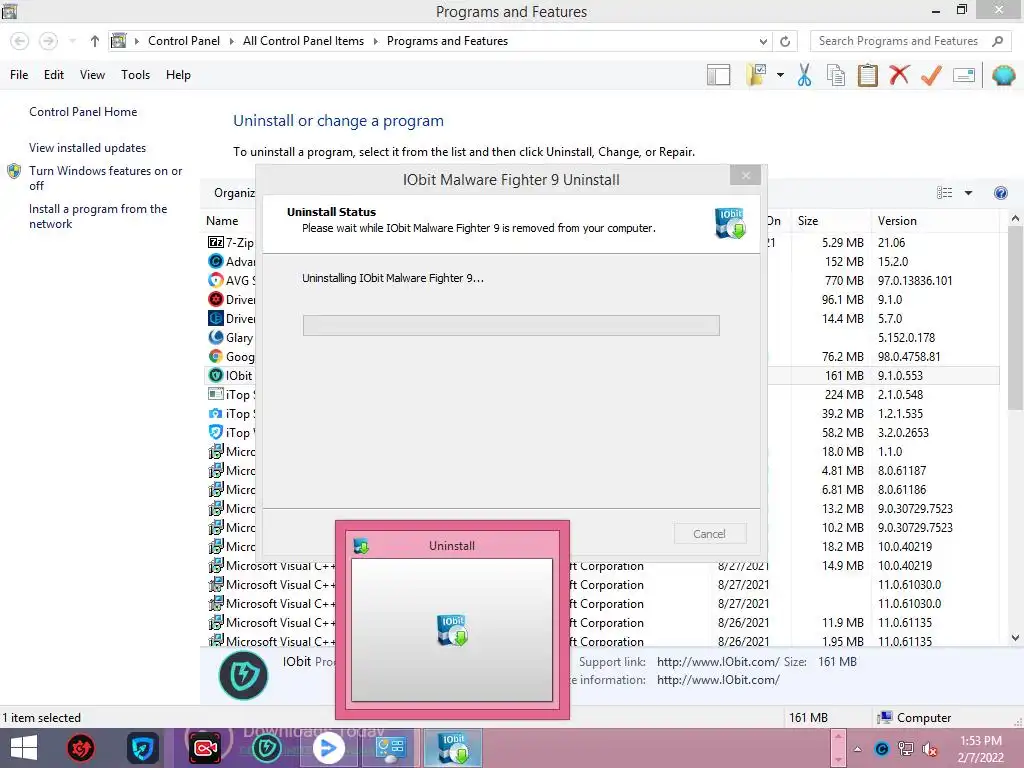
Task: Select the uninstall progress bar
Action: click(x=511, y=325)
